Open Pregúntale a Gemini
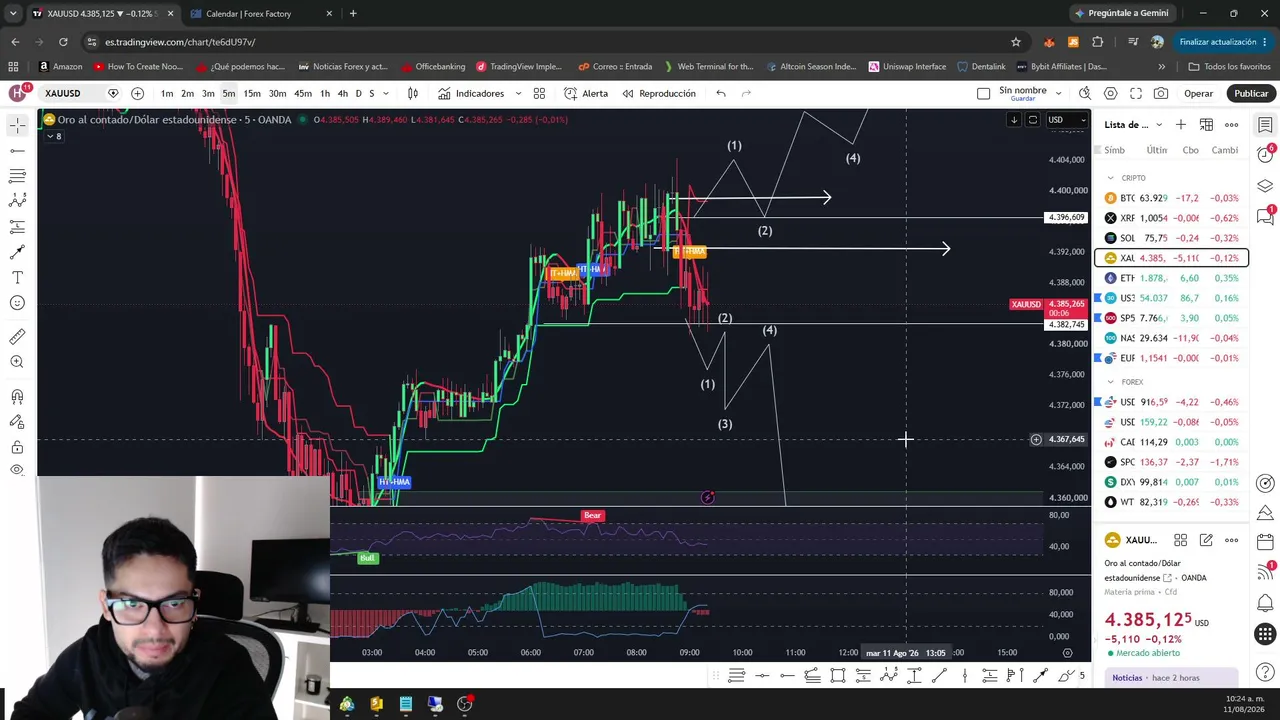1280x720 pixels. point(1121,13)
